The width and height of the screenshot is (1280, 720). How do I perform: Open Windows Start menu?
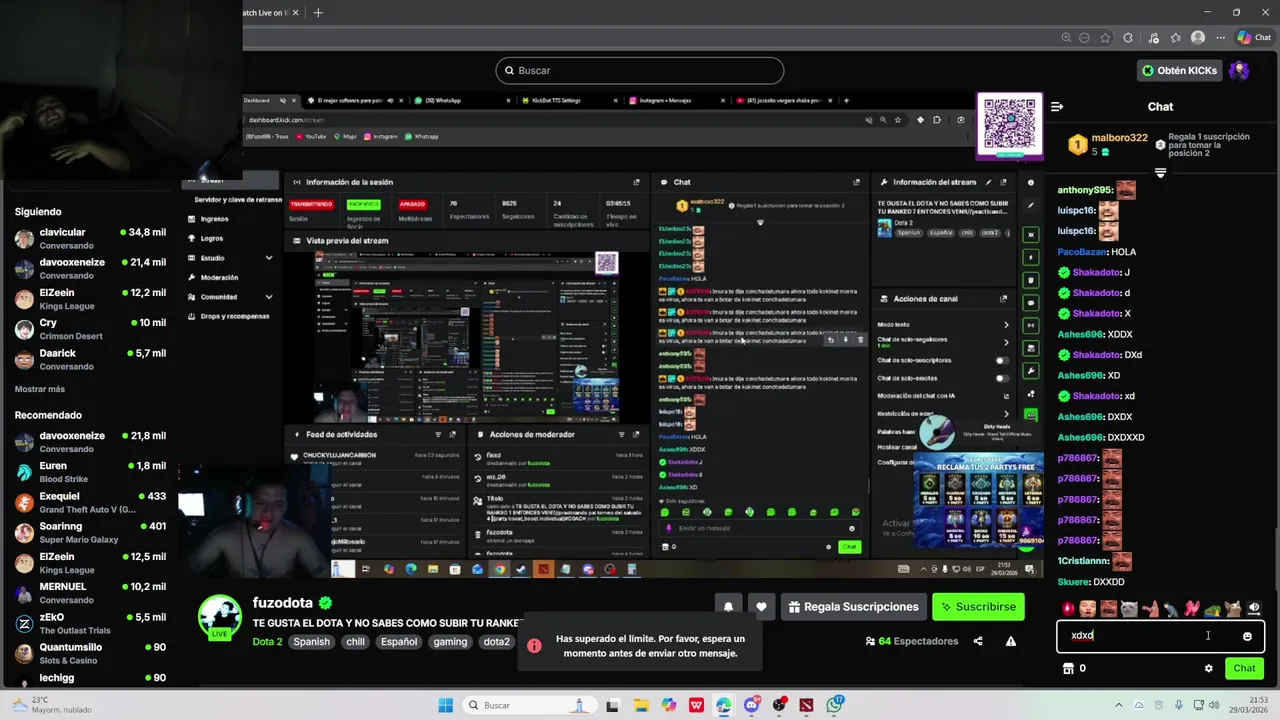click(x=445, y=705)
